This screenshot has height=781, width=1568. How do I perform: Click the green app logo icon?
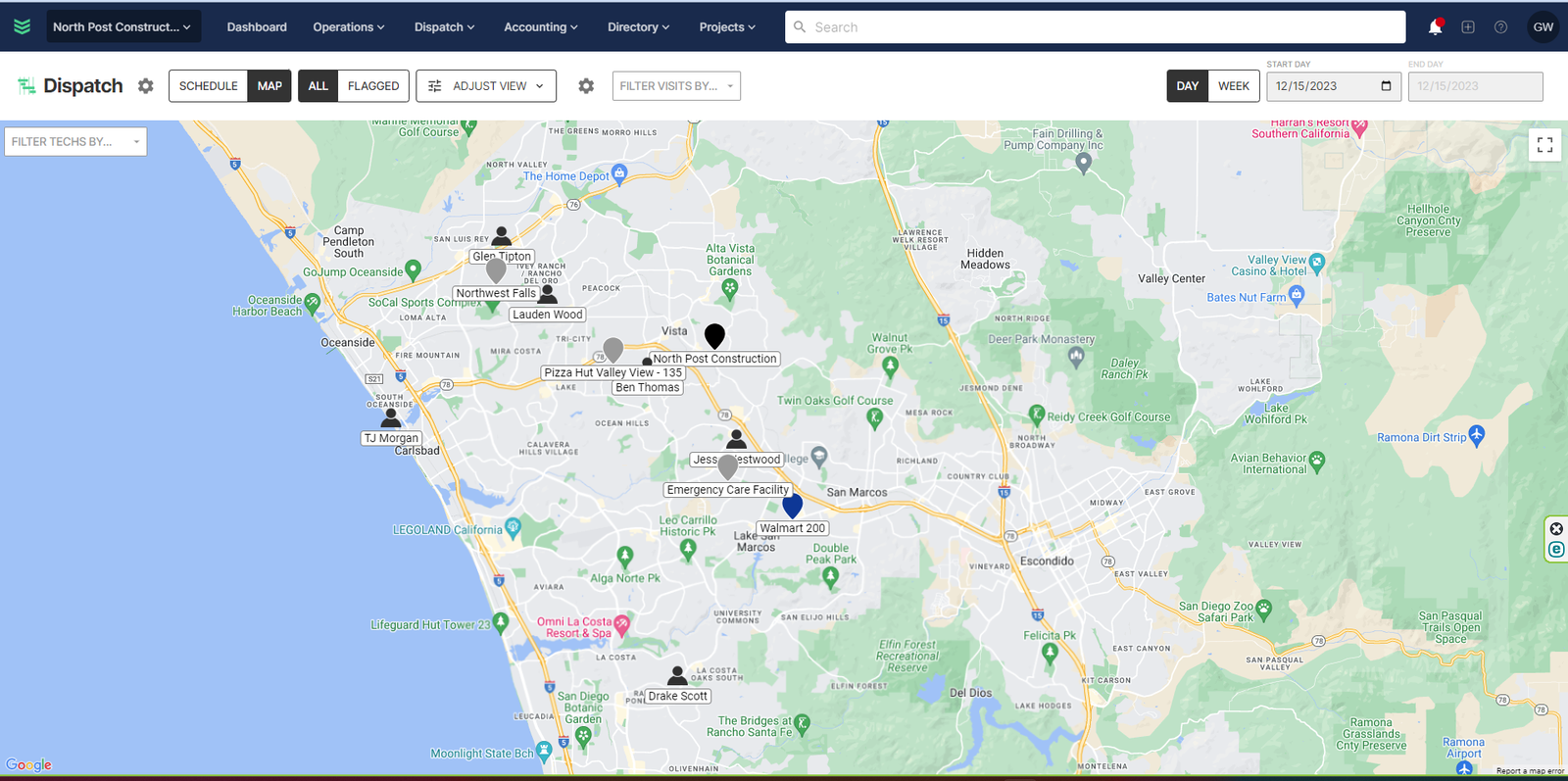click(22, 26)
